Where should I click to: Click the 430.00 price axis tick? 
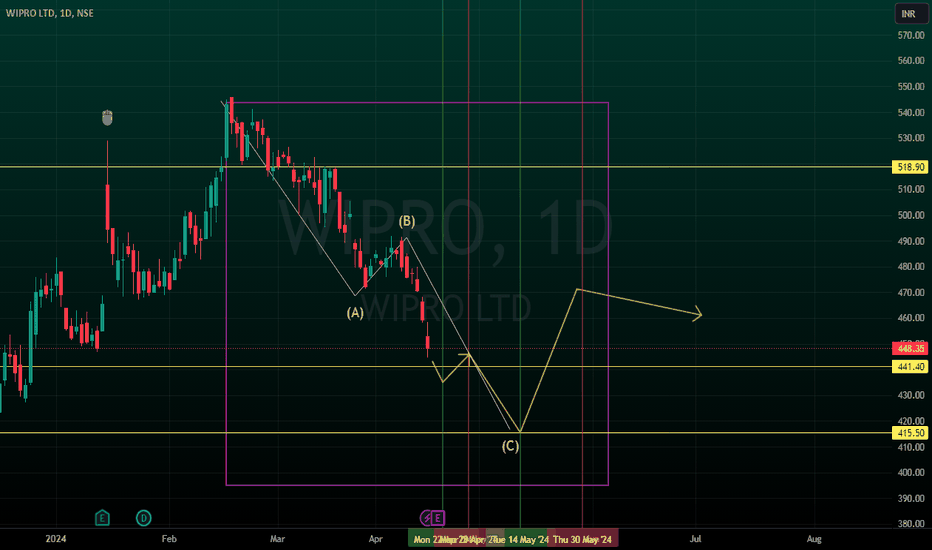click(911, 395)
